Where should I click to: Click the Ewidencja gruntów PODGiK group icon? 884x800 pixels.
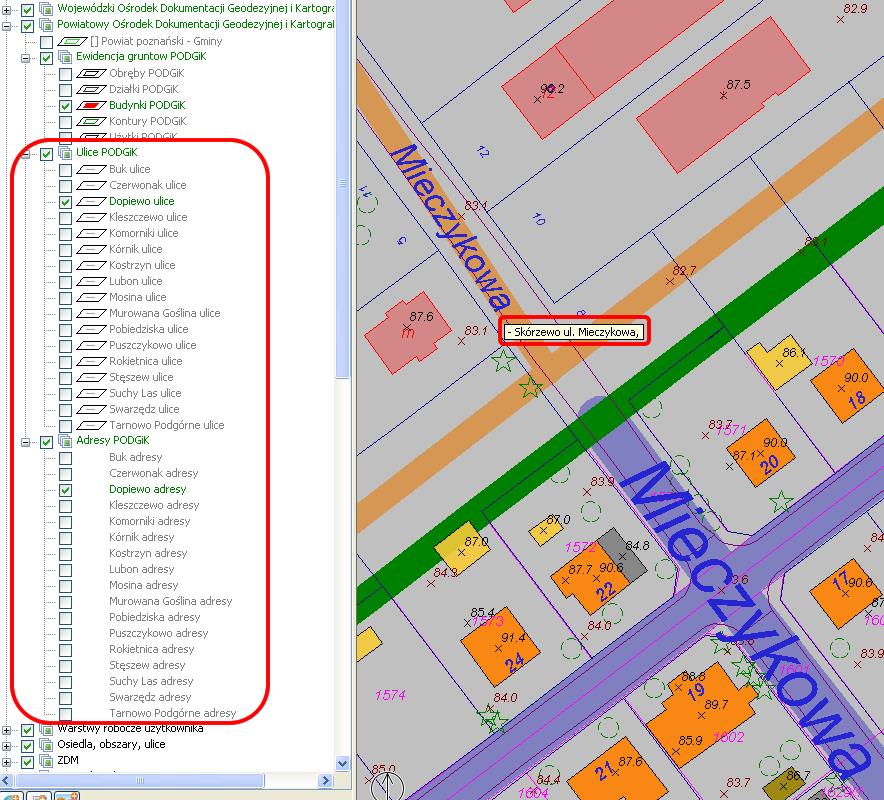pyautogui.click(x=65, y=57)
